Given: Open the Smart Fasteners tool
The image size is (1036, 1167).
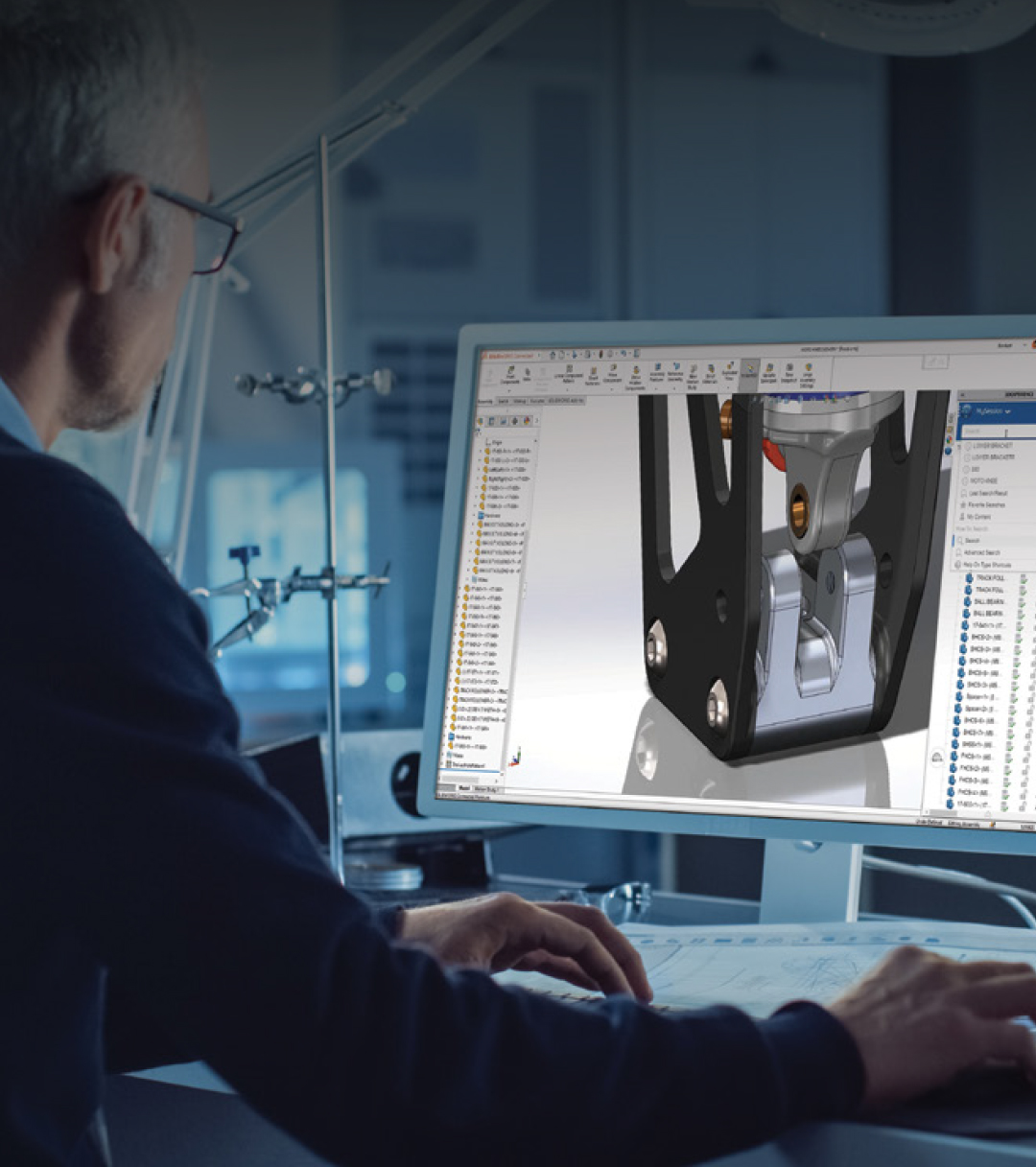Looking at the screenshot, I should (593, 374).
